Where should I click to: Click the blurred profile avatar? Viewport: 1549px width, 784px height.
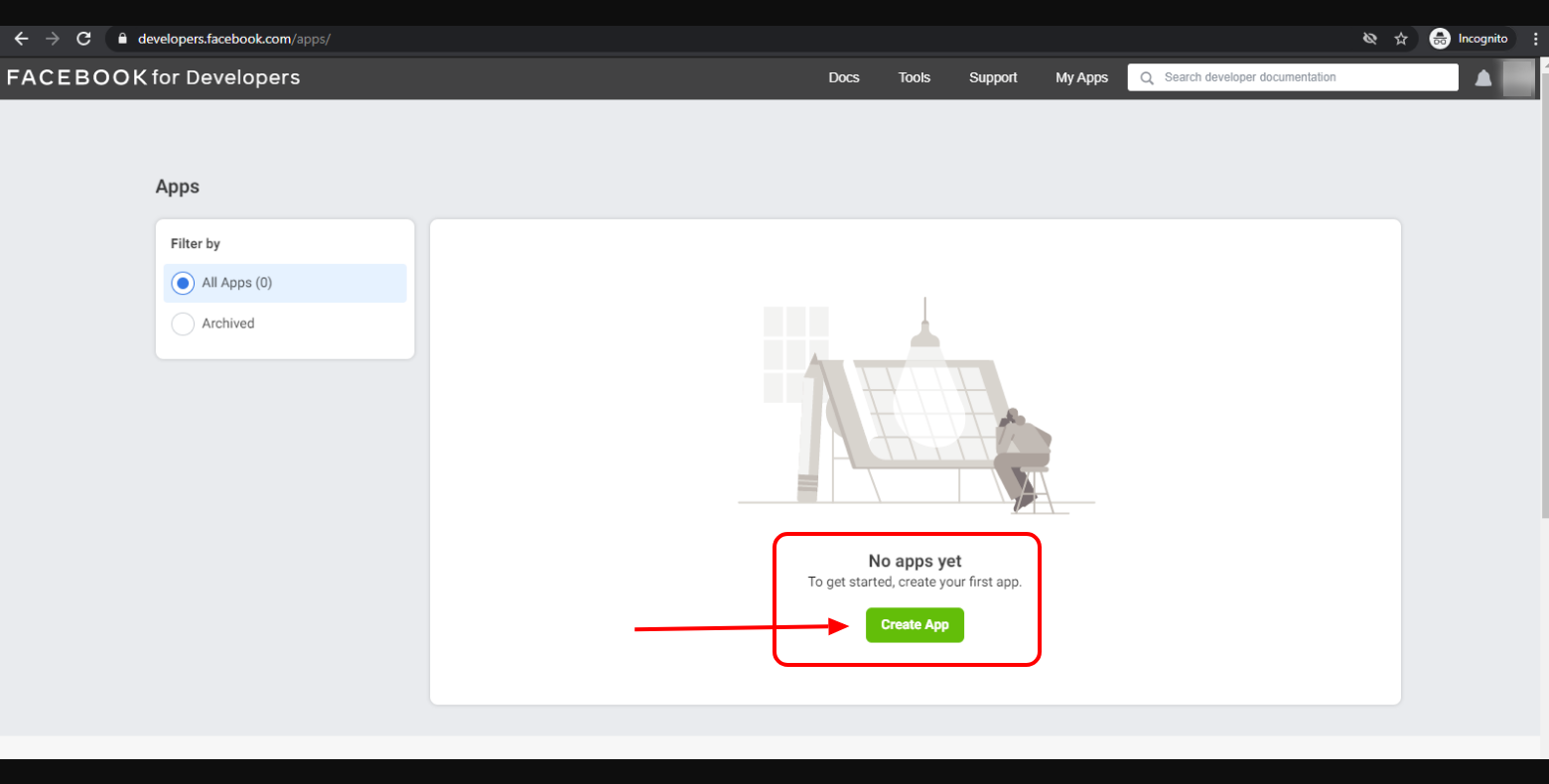point(1518,77)
